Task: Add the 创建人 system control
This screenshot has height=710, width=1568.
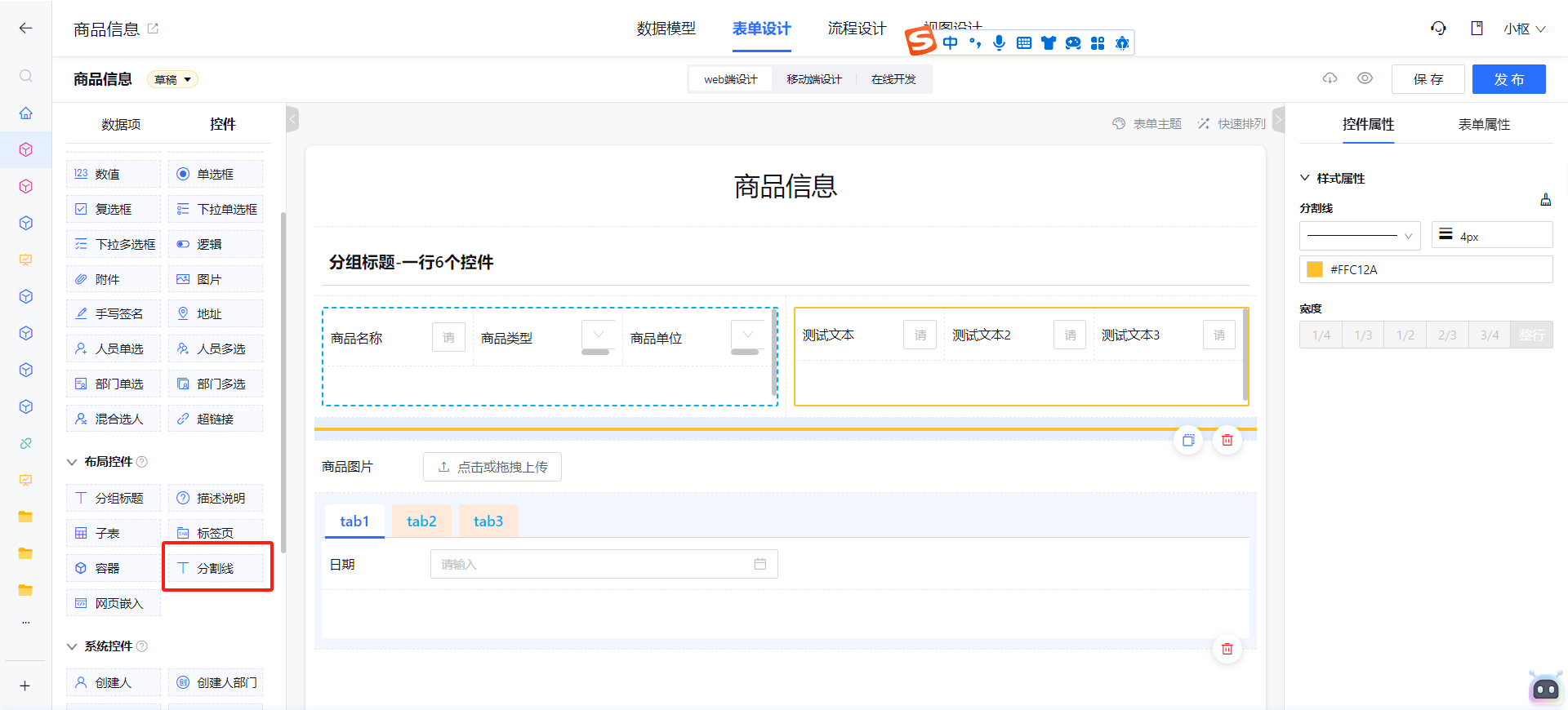Action: (113, 682)
